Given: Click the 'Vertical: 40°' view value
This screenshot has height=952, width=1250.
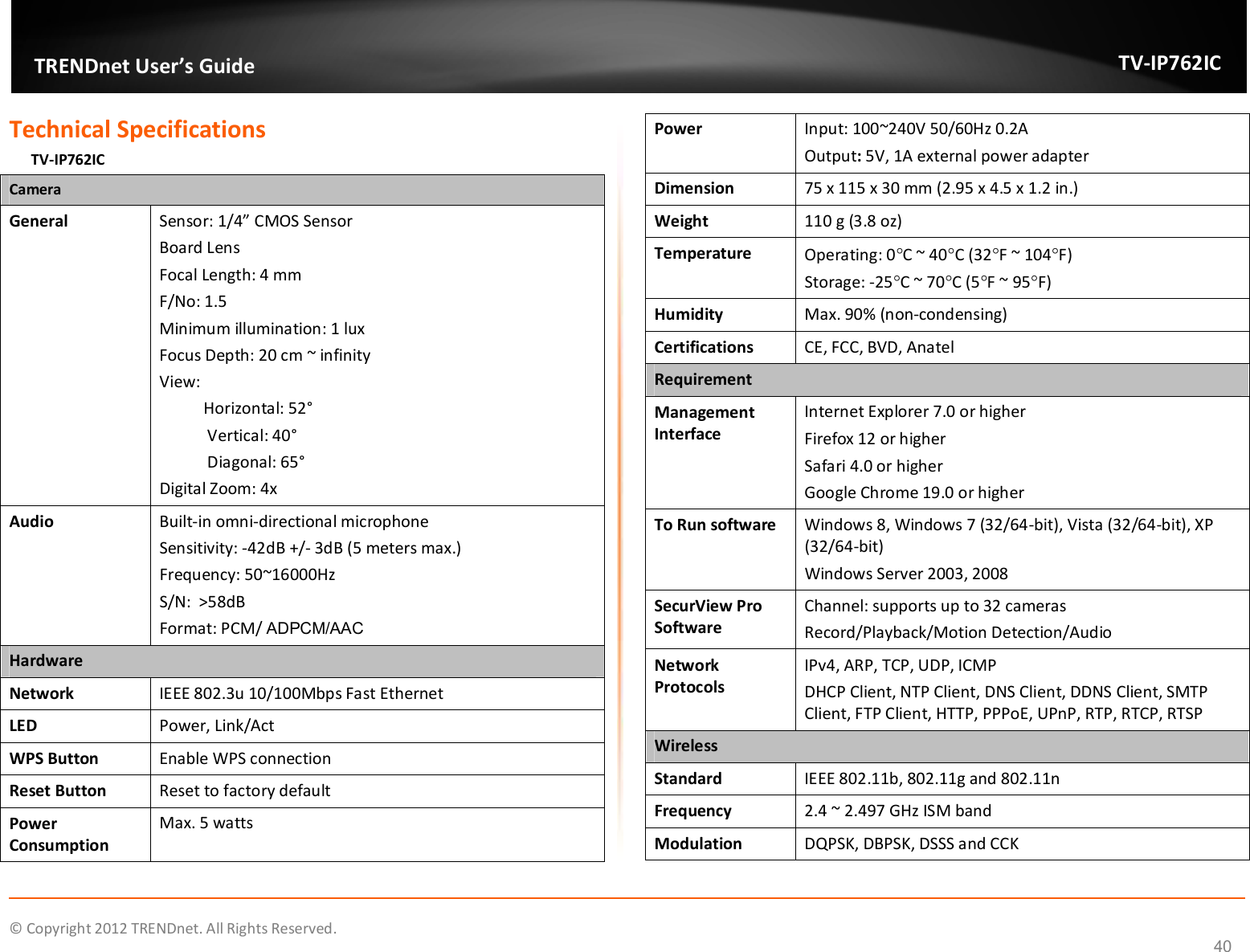Looking at the screenshot, I should 252,435.
